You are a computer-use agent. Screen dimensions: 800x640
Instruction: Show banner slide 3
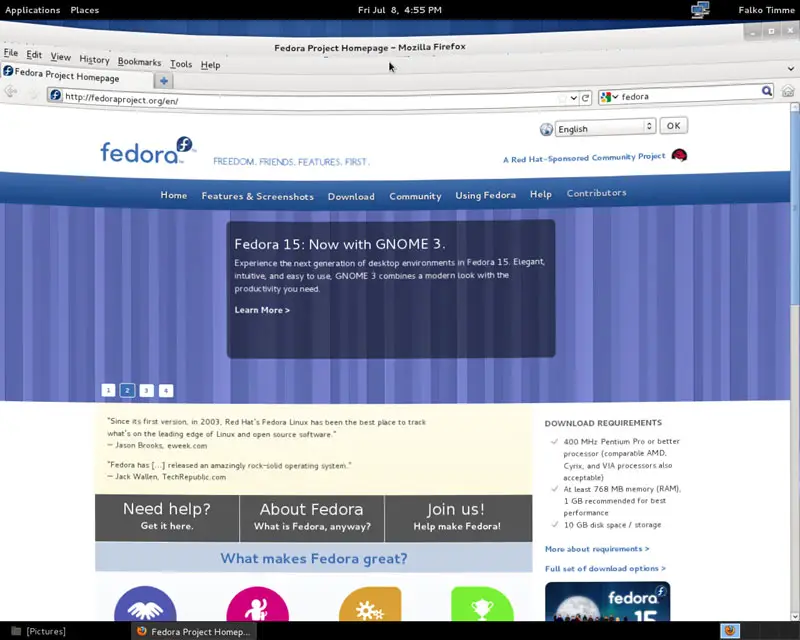146,390
